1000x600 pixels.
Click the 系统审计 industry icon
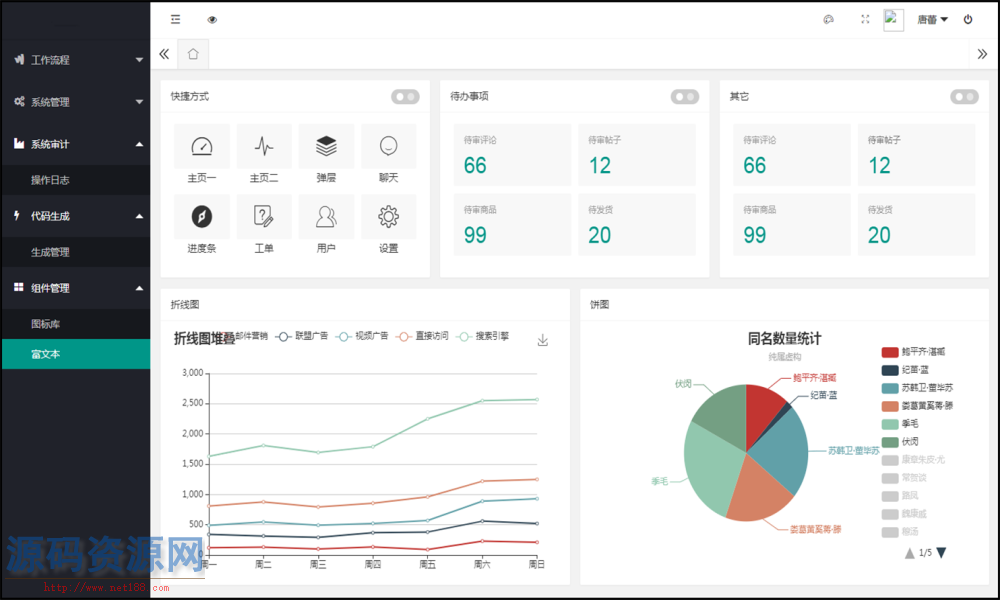19,143
